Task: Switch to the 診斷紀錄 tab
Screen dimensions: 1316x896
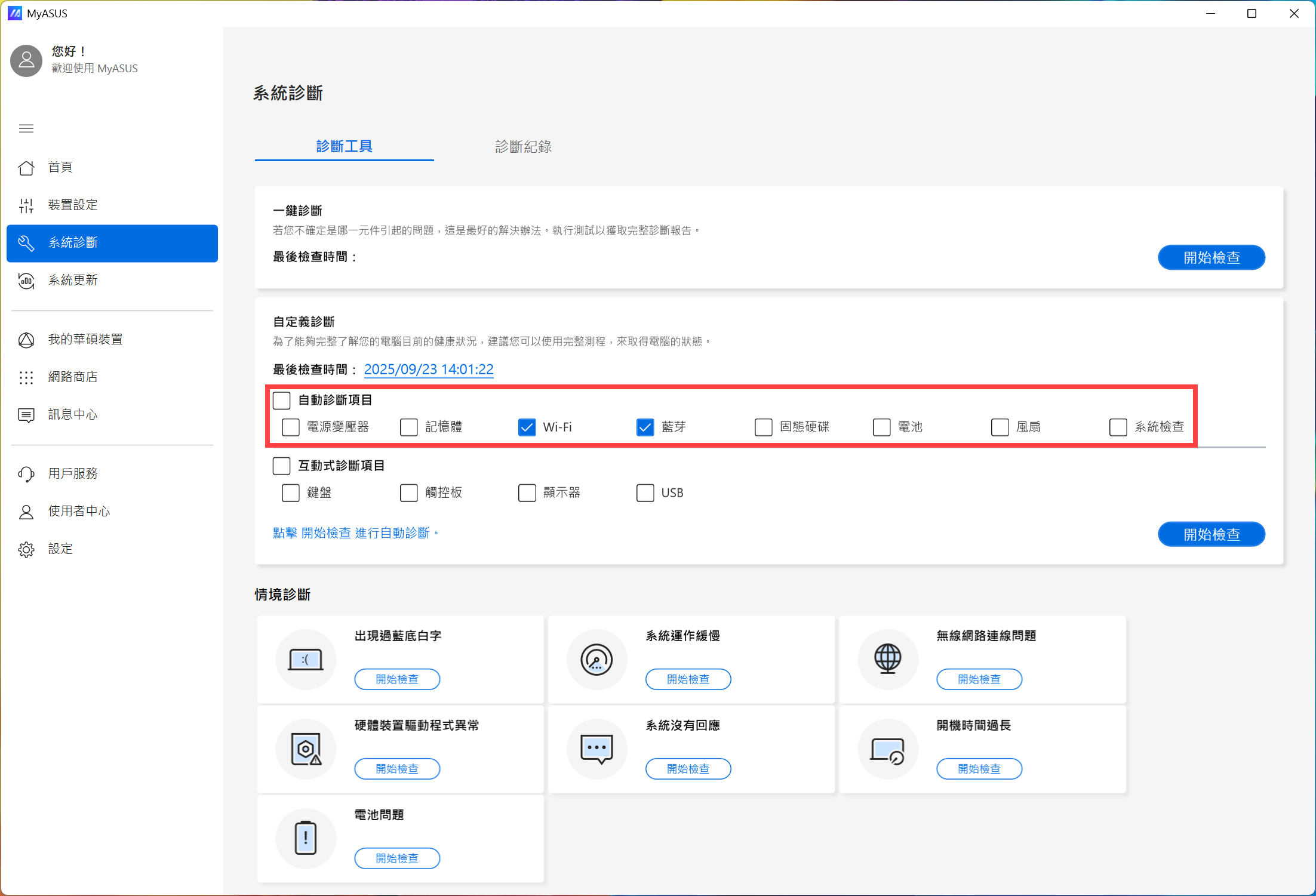Action: (x=523, y=147)
